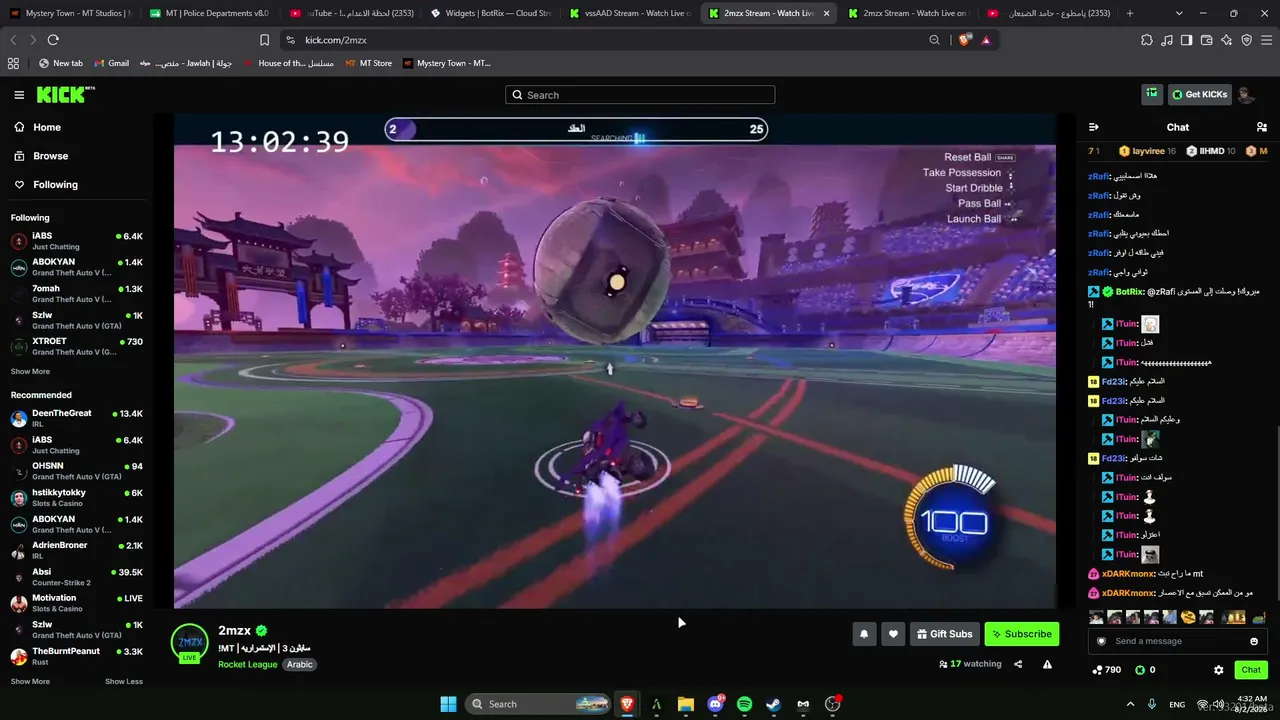The height and width of the screenshot is (720, 1280).
Task: Toggle stream notifications bell
Action: (864, 634)
